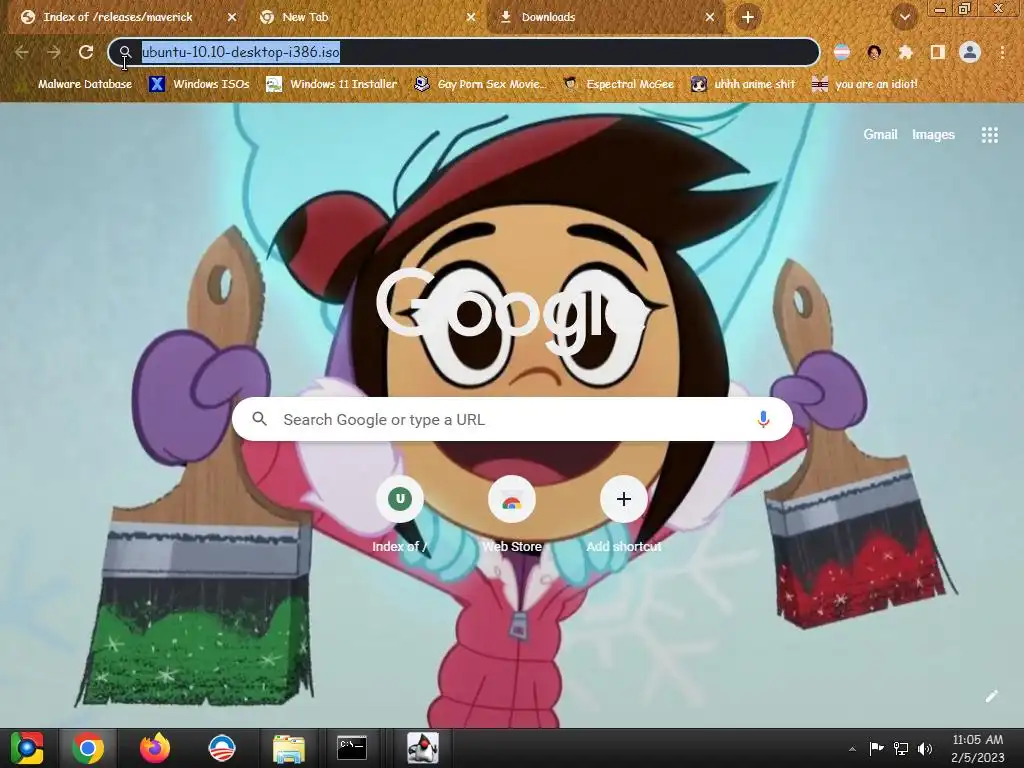Restore down the Chrome window
The image size is (1024, 768).
pos(965,8)
